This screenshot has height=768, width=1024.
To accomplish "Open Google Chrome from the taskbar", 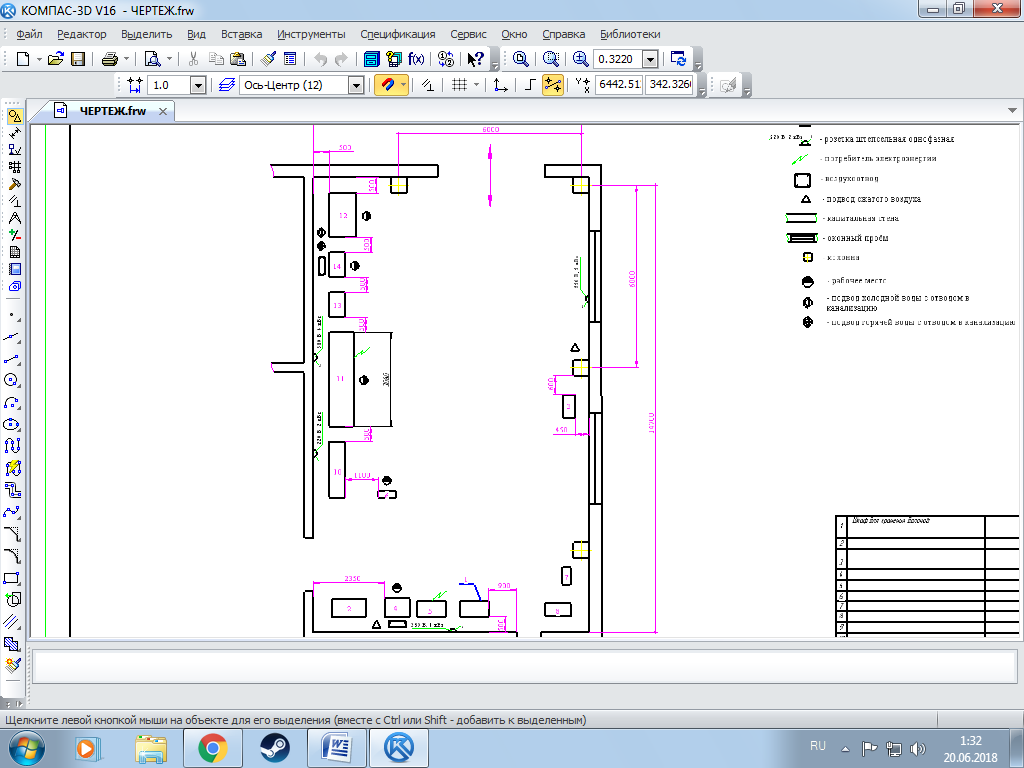I will click(211, 746).
